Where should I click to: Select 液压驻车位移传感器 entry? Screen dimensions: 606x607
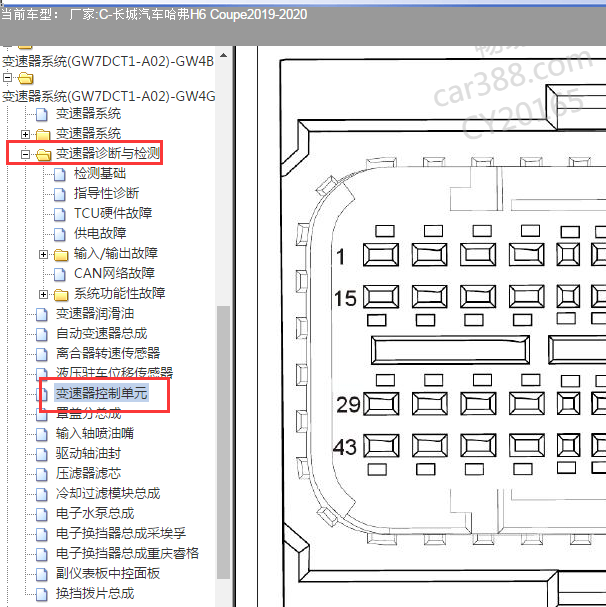114,373
